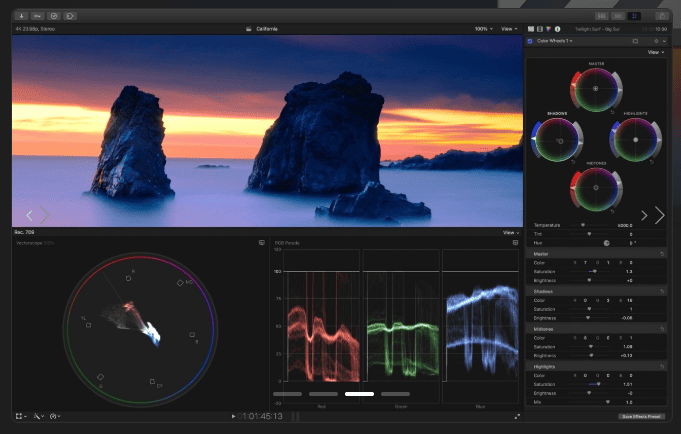Click the Midtones color wheel center puck
Image resolution: width=681 pixels, height=434 pixels.
[596, 188]
